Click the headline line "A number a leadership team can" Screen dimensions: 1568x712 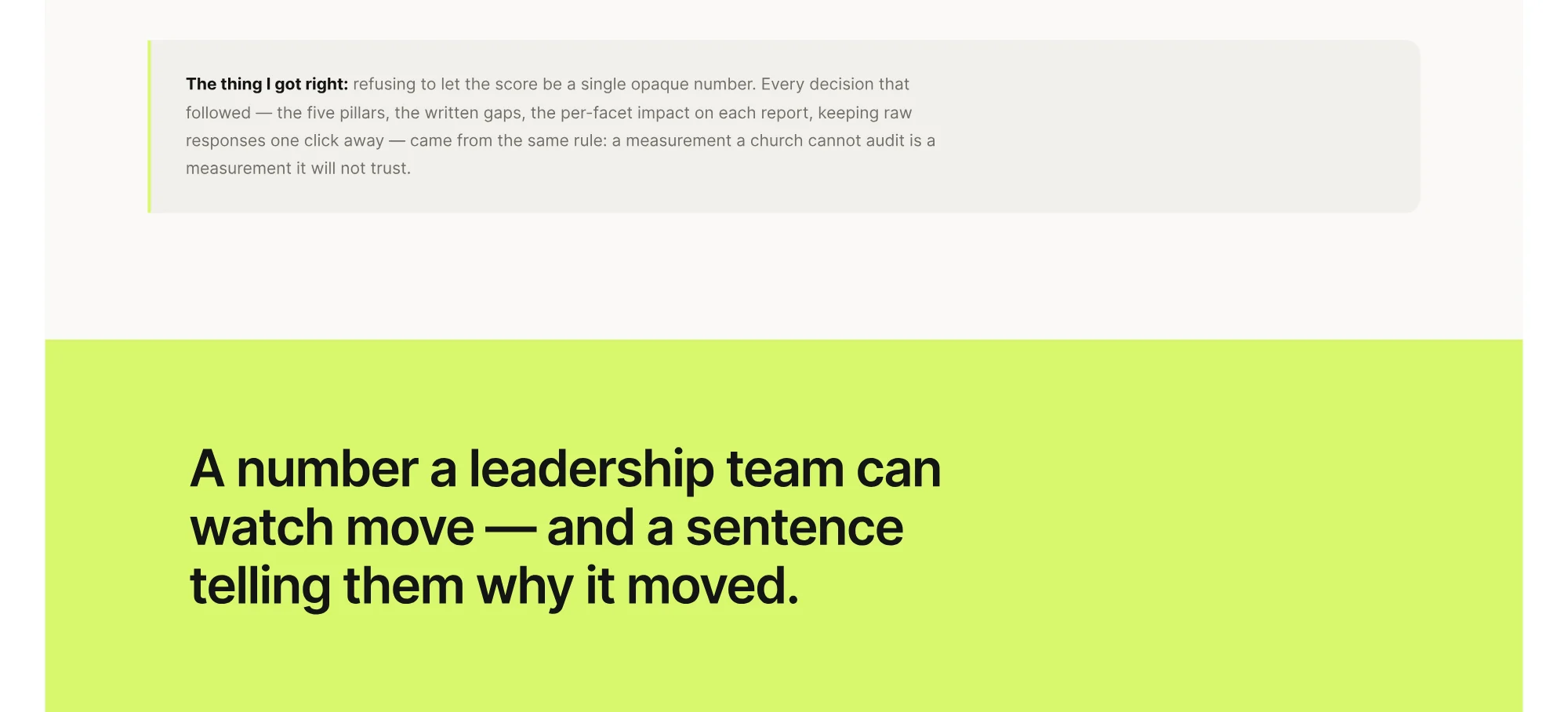[565, 469]
